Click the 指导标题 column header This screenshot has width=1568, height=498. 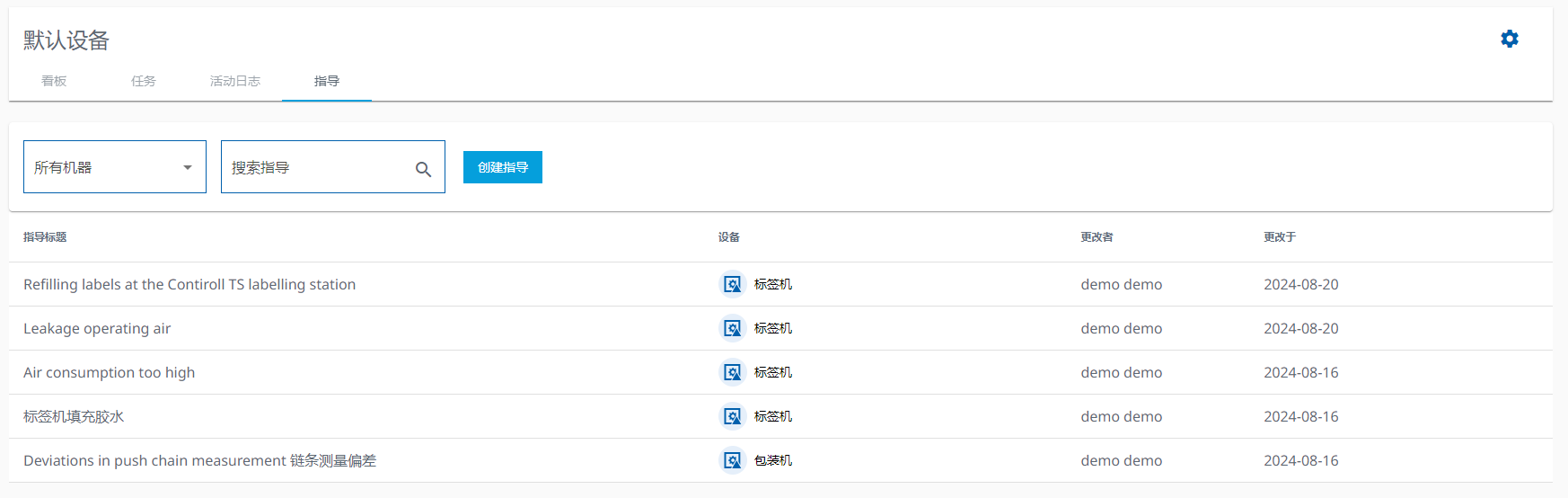[x=45, y=237]
